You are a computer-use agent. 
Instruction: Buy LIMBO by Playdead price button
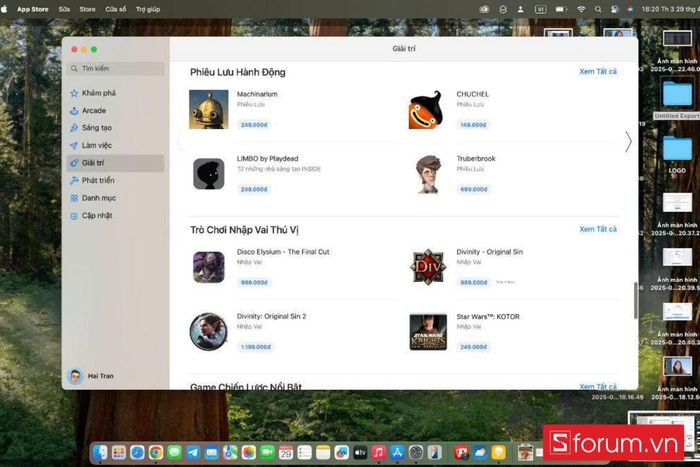(254, 189)
